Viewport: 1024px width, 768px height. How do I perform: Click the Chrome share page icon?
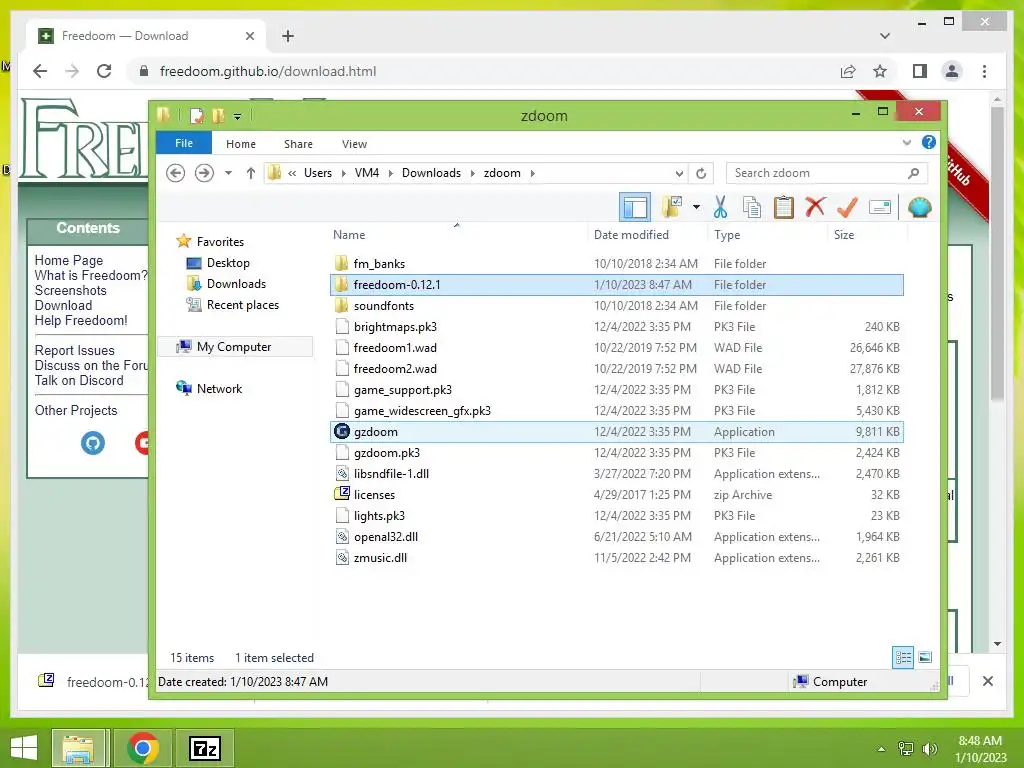click(x=848, y=71)
